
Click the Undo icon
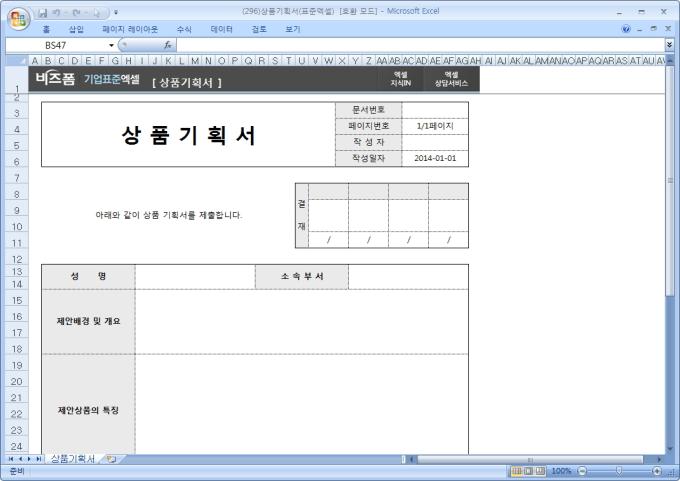[57, 13]
